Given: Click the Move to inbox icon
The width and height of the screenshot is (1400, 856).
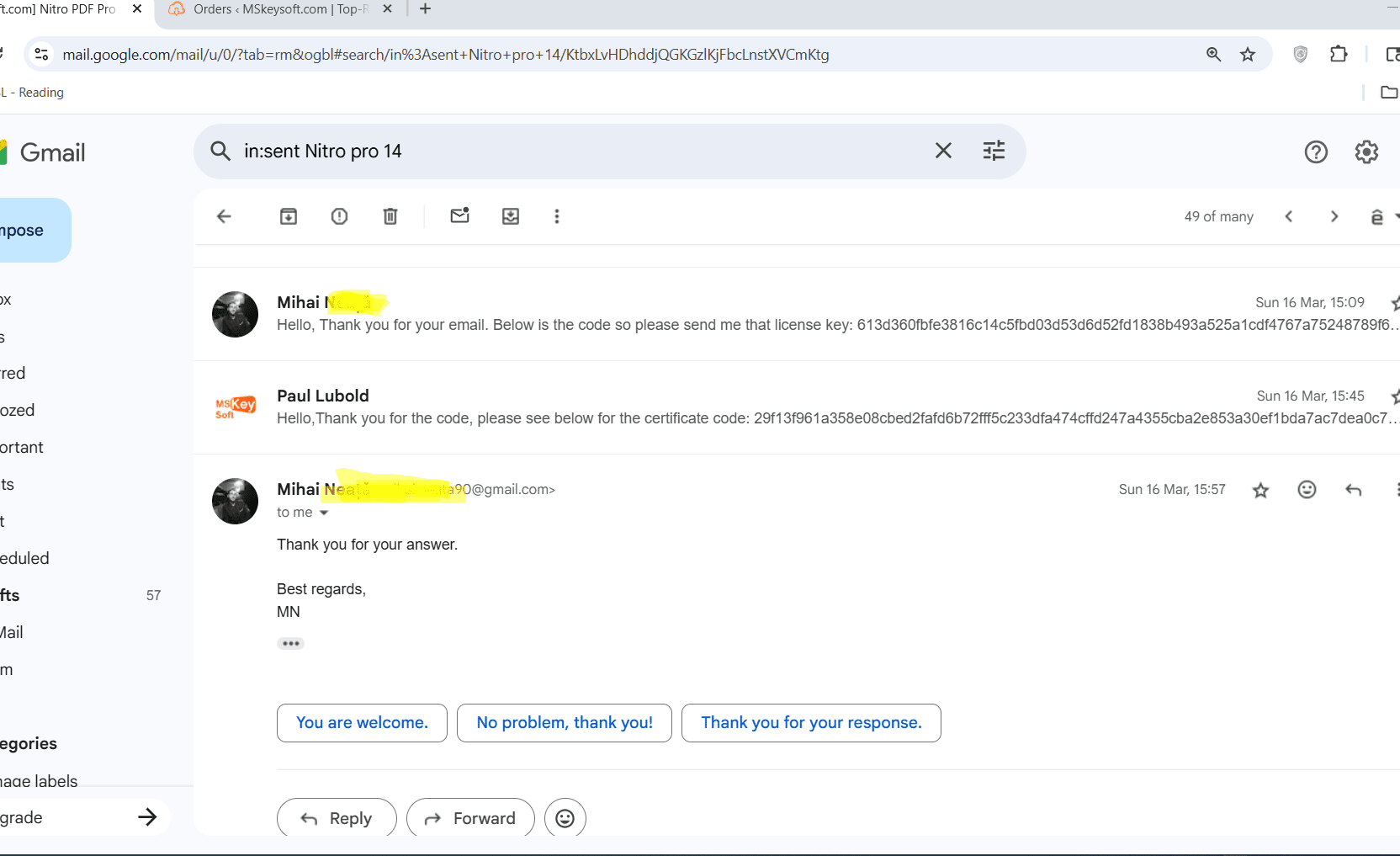Looking at the screenshot, I should coord(511,216).
